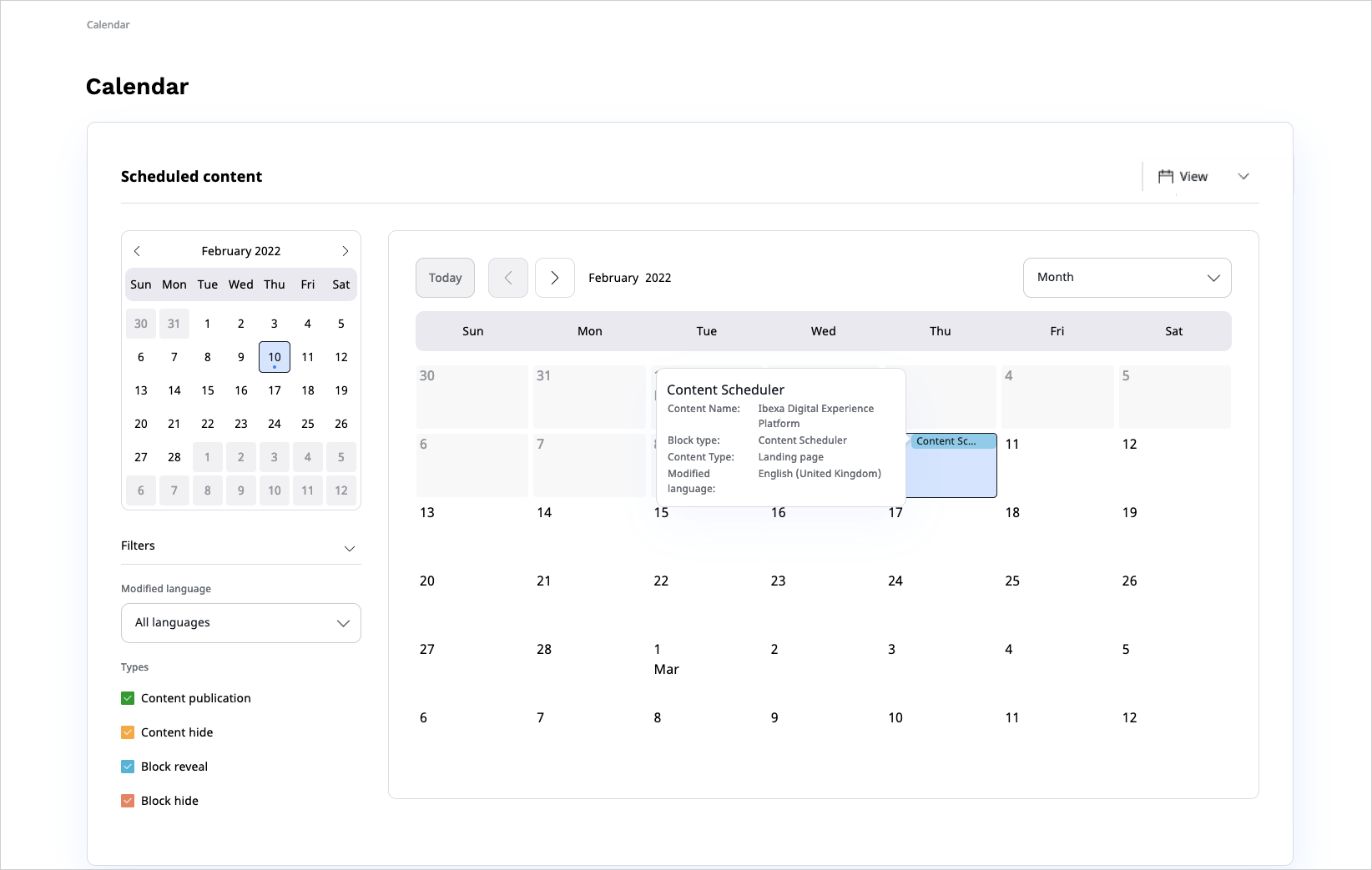The height and width of the screenshot is (870, 1372).
Task: Disable the Block reveal checkbox
Action: pyautogui.click(x=128, y=767)
